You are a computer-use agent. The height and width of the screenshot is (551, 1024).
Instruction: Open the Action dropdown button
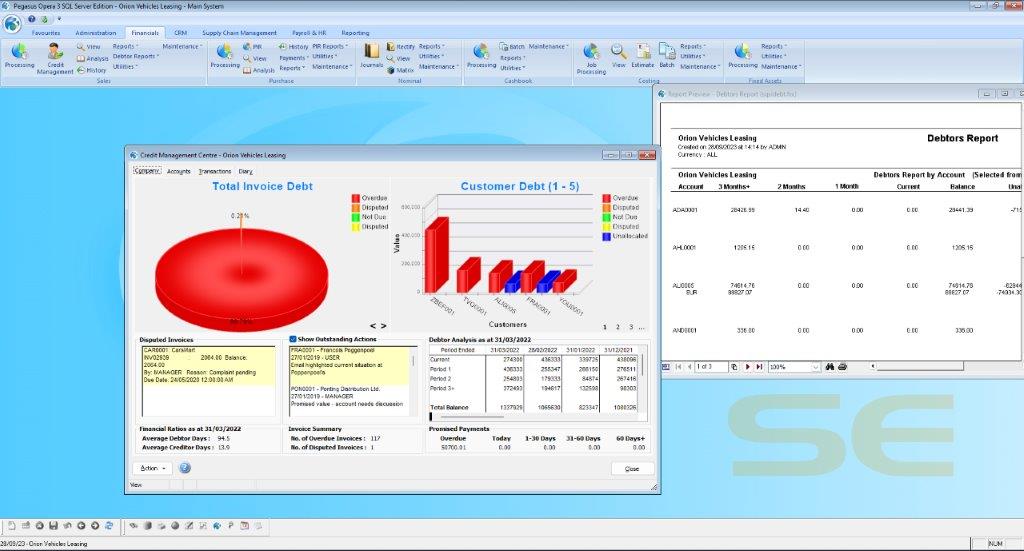[151, 468]
